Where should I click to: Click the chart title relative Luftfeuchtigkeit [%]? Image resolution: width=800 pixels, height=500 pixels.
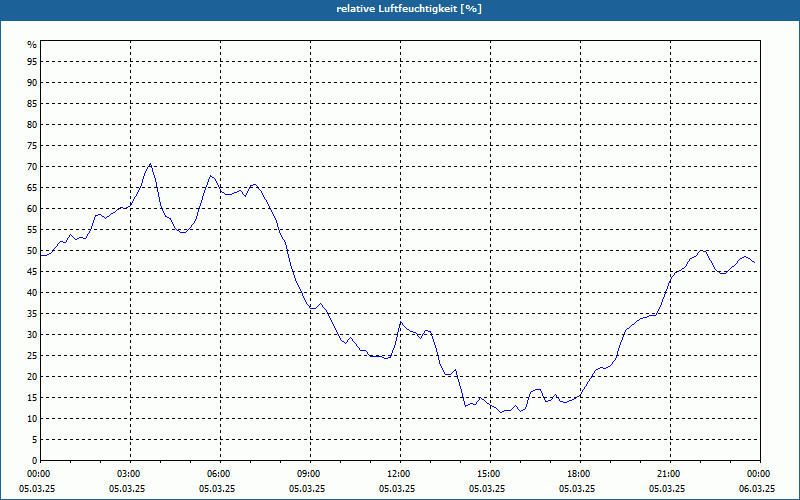[409, 9]
